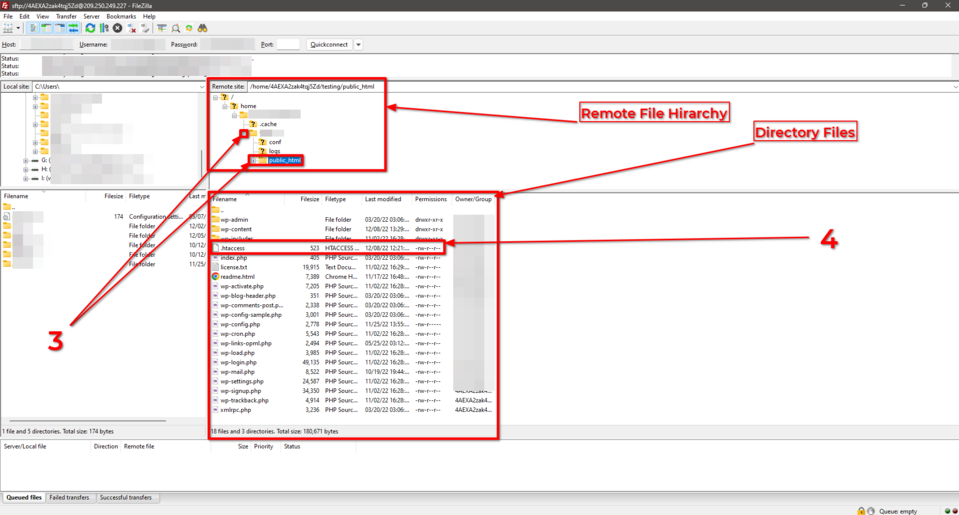Open the Quickconnect history dropdown arrow
Screen dimensions: 959x515
tap(358, 45)
